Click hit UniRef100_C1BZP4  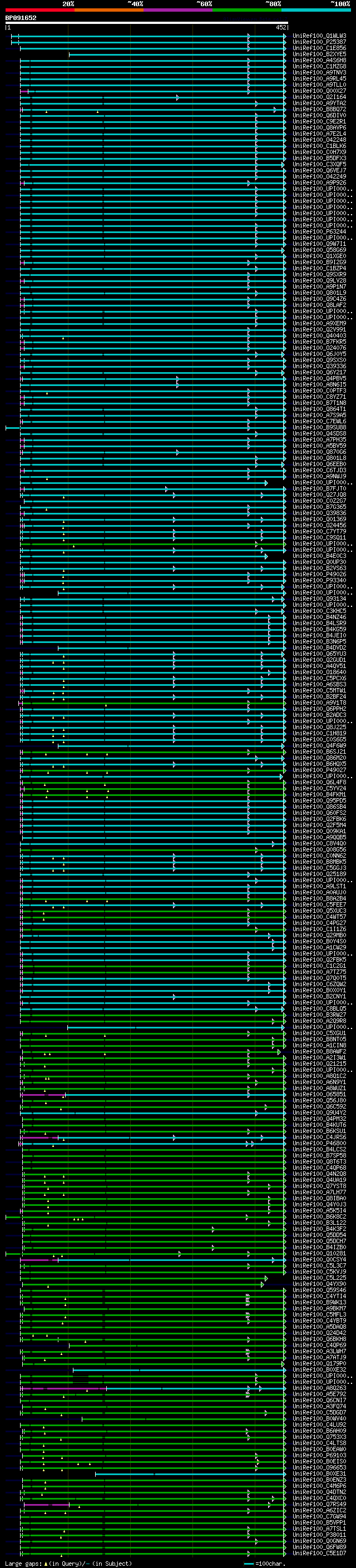coord(319,269)
